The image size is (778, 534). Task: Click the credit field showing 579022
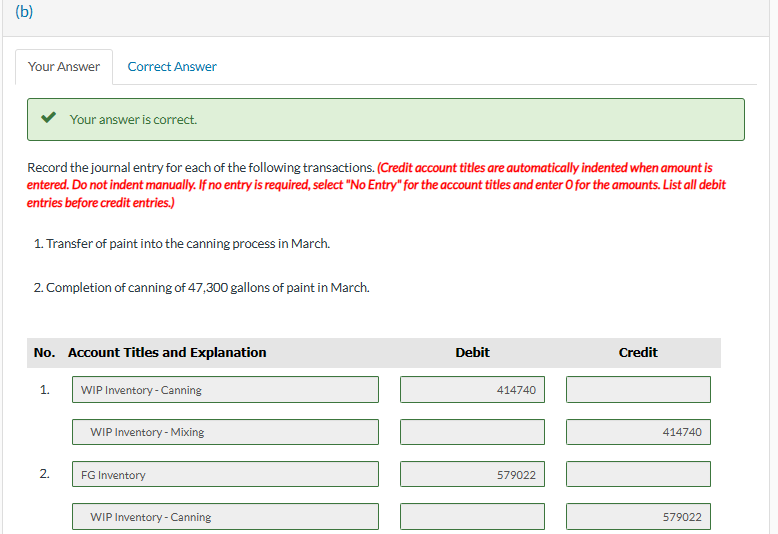[x=638, y=517]
